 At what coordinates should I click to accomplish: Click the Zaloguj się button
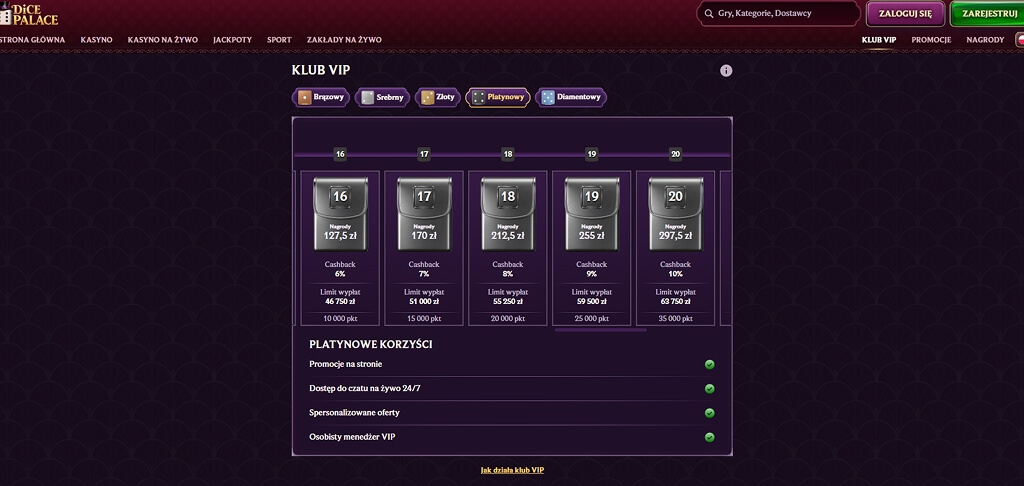pyautogui.click(x=905, y=14)
